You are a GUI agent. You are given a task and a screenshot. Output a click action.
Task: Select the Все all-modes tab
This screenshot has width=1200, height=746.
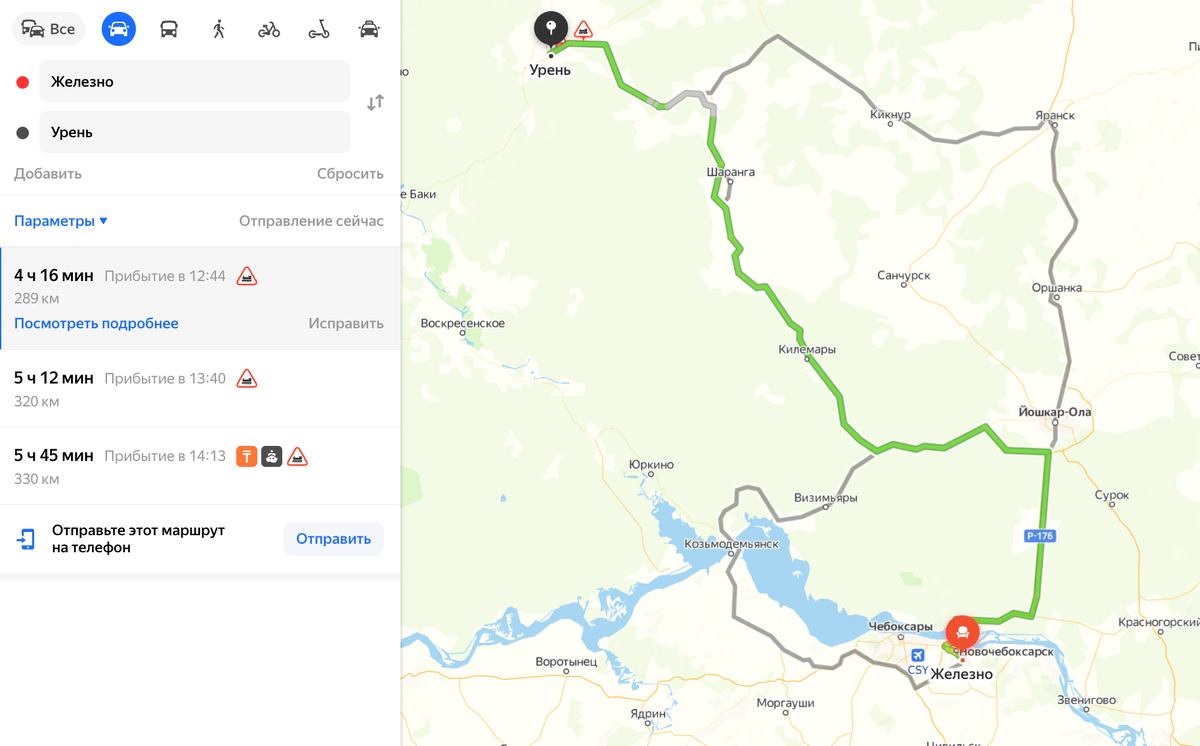(48, 29)
